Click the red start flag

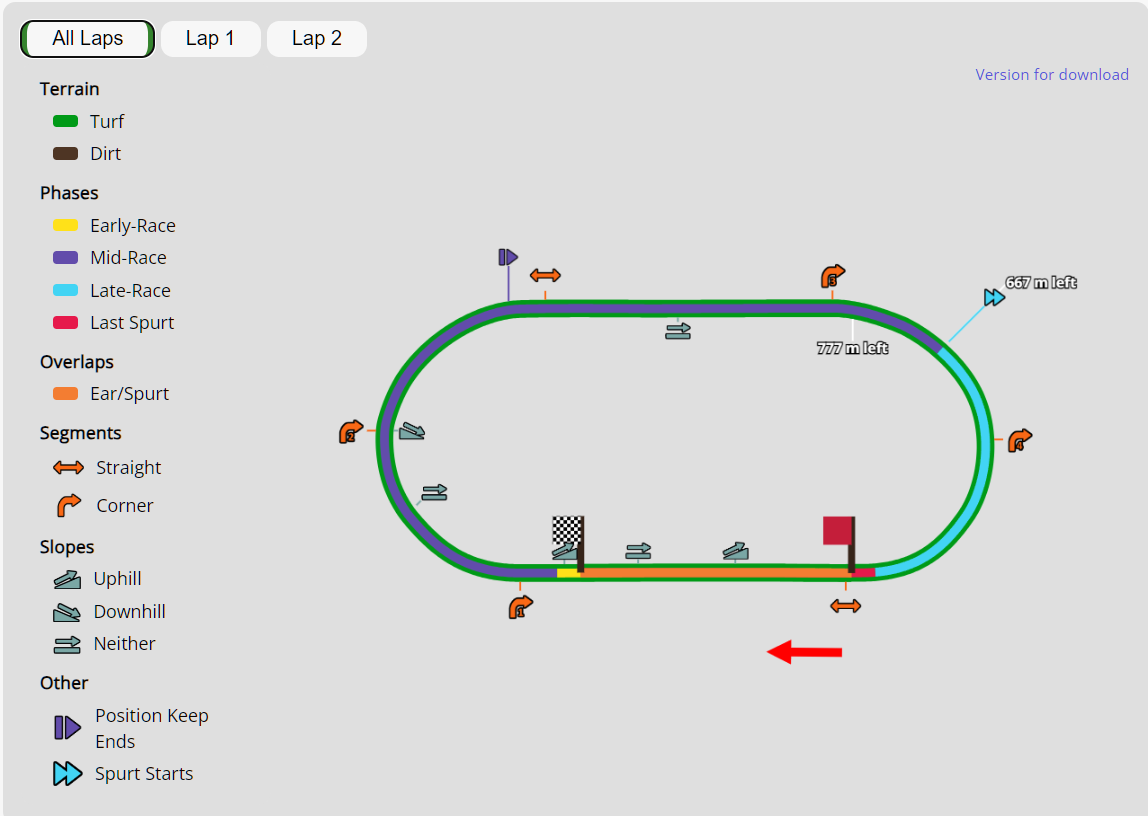[x=838, y=531]
